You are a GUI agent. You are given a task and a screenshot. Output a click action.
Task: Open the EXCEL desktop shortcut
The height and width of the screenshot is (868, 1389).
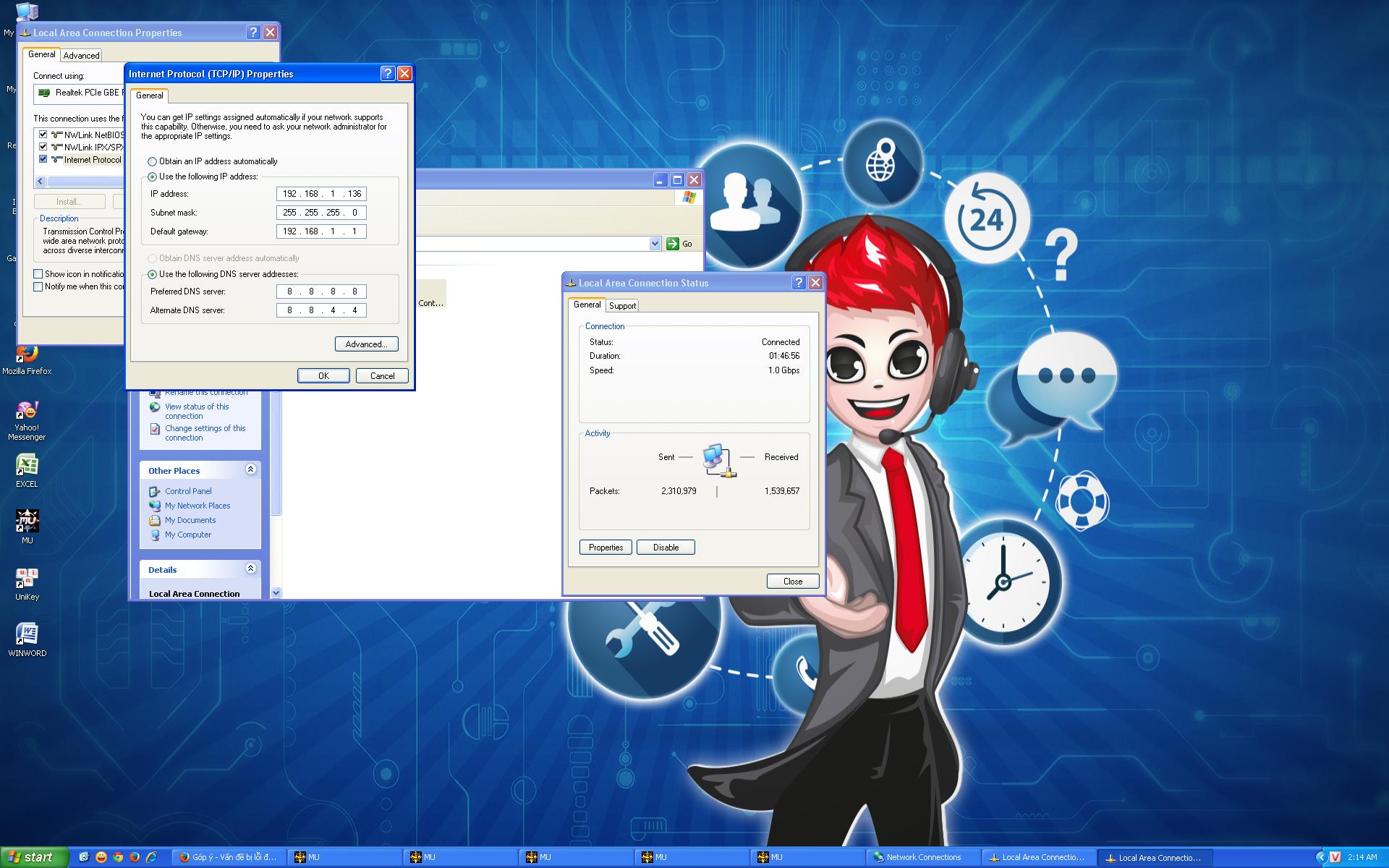(27, 470)
